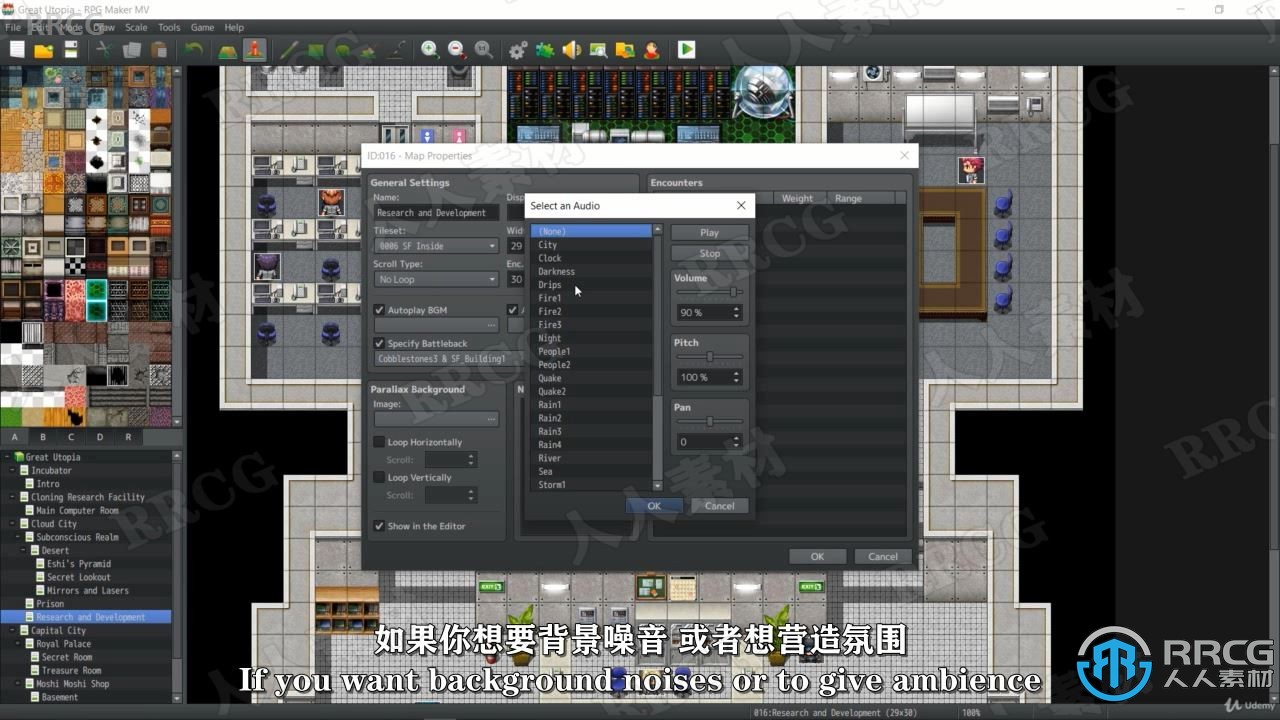Uncheck the Autoplay BGM checkbox

[379, 310]
